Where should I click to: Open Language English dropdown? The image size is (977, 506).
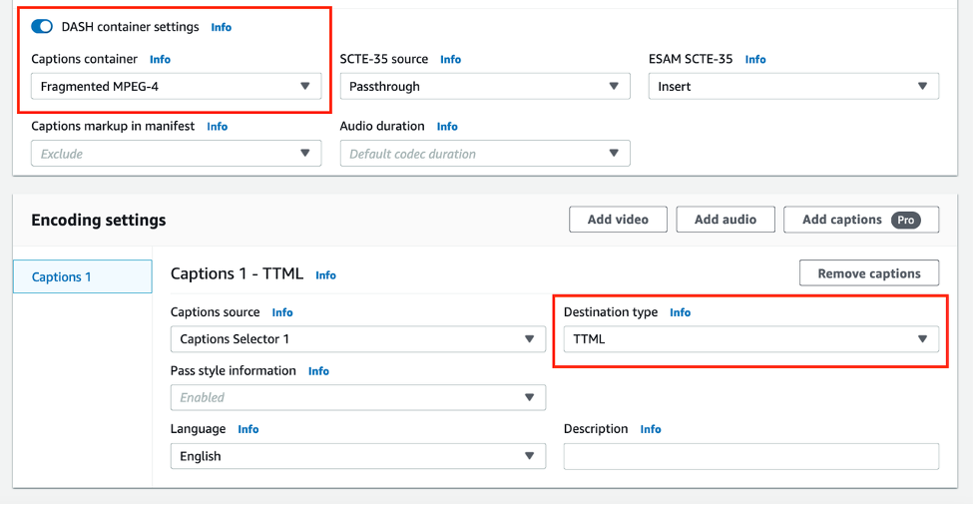pyautogui.click(x=358, y=456)
